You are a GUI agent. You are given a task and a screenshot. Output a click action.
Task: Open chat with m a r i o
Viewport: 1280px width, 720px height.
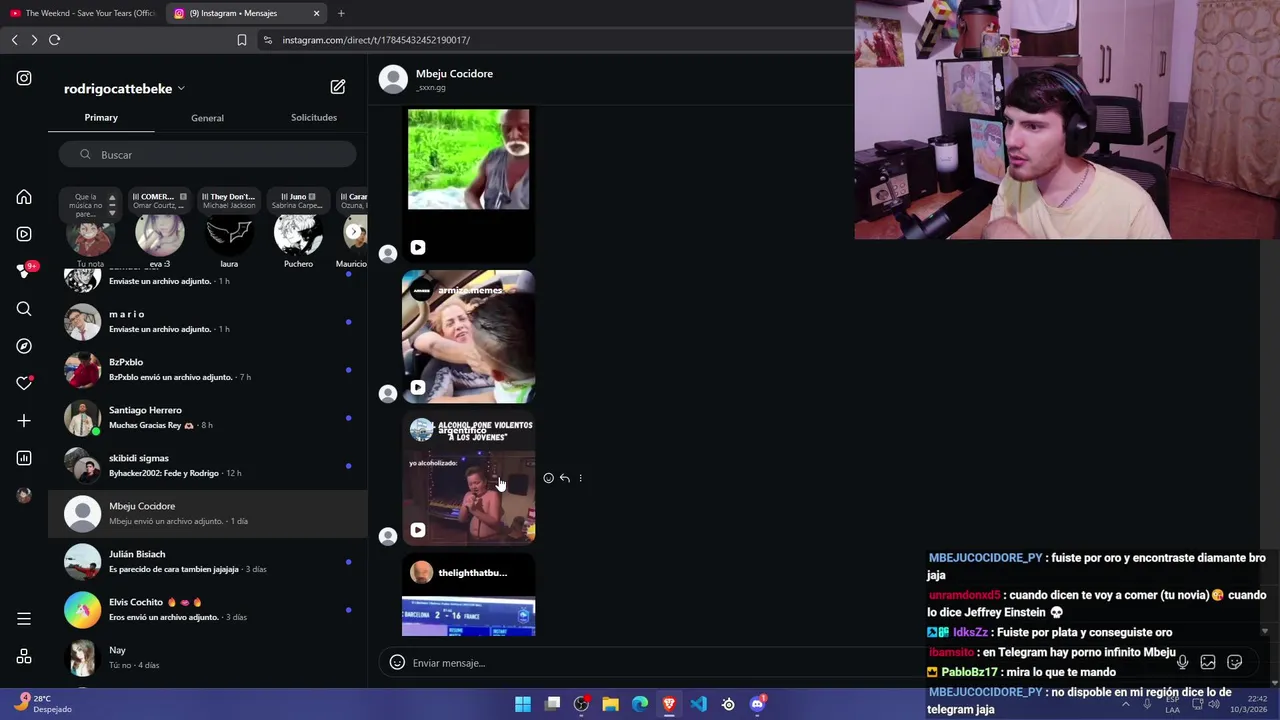click(x=207, y=322)
